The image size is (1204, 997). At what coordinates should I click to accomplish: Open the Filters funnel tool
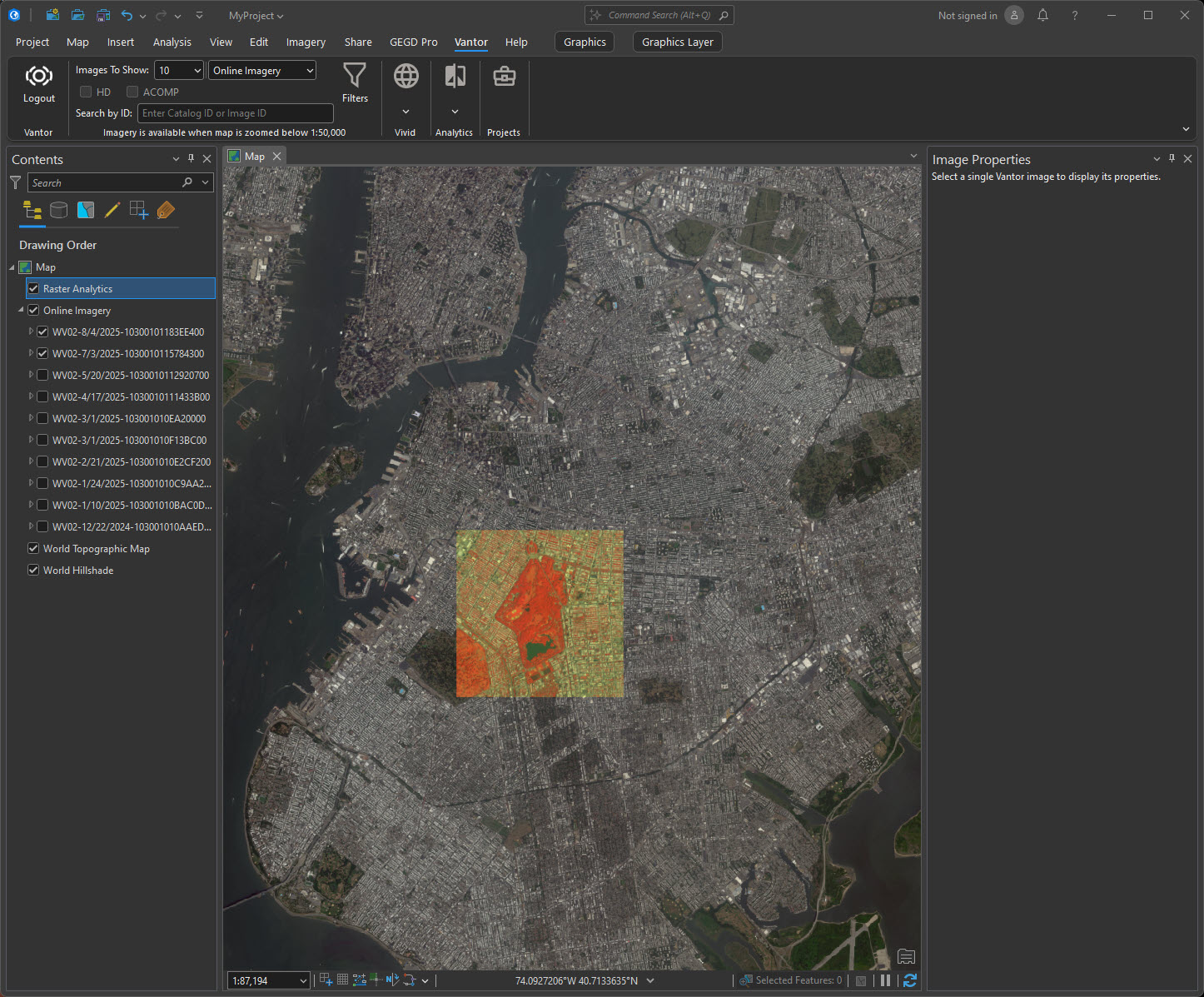355,77
